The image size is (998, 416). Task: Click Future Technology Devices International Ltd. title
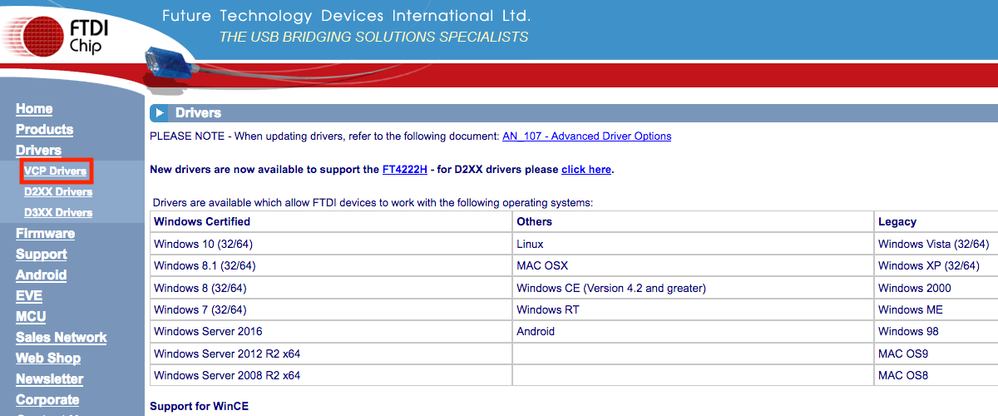(x=346, y=15)
